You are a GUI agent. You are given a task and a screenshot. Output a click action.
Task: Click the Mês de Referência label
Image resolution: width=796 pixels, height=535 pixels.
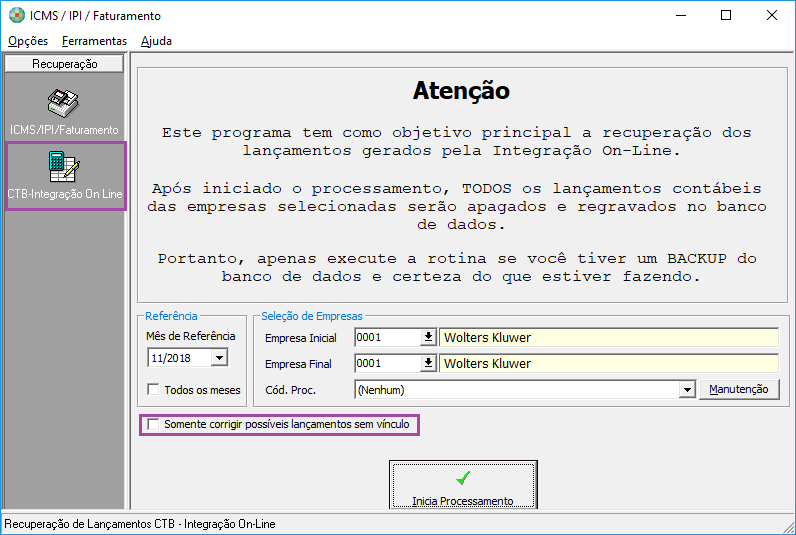[190, 336]
